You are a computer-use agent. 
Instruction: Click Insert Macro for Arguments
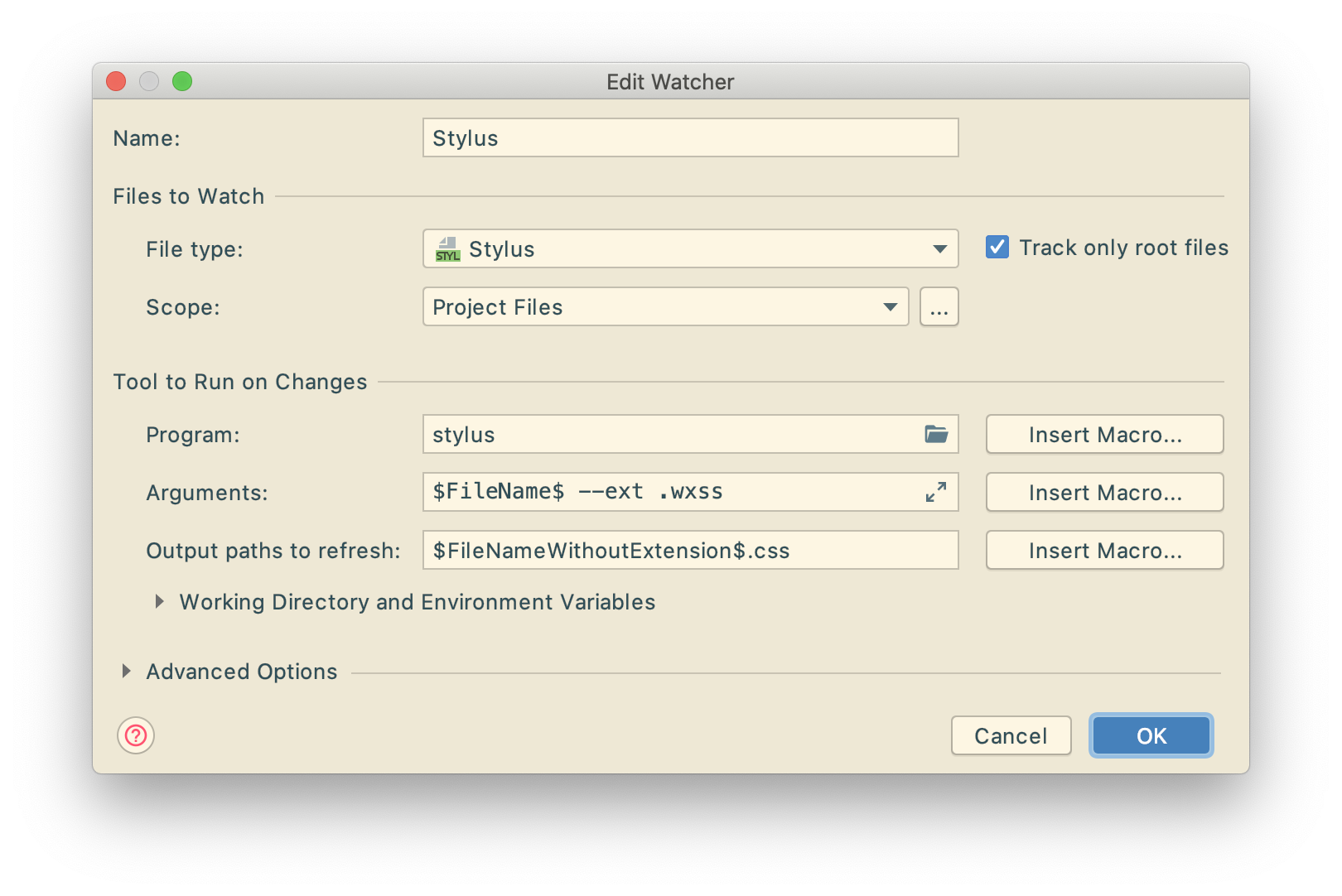point(1104,493)
